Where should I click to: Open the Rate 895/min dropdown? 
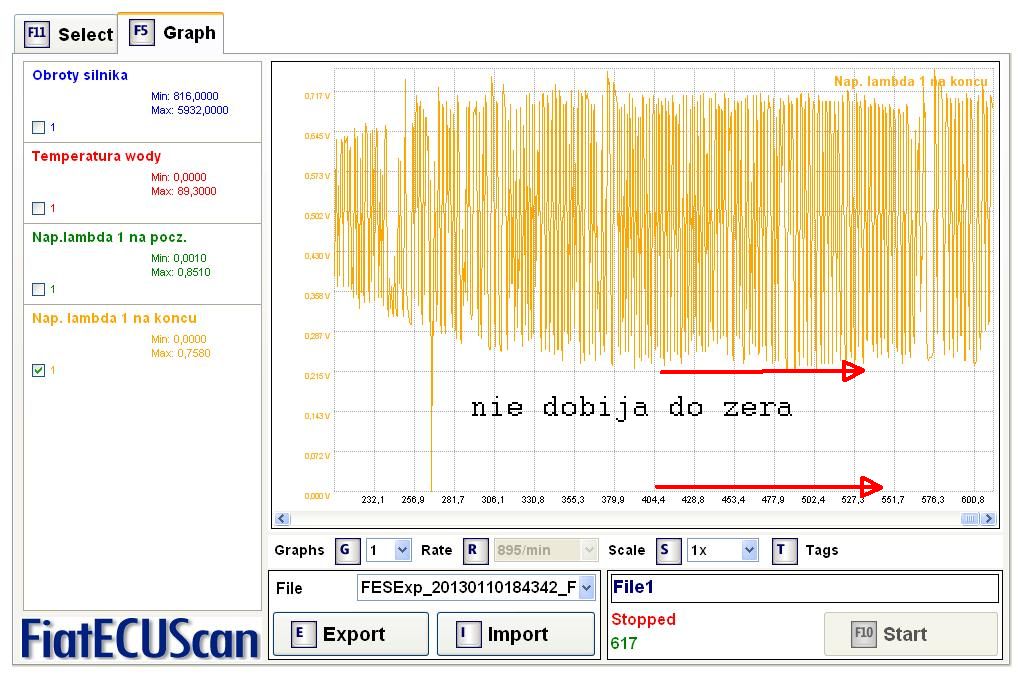click(545, 550)
